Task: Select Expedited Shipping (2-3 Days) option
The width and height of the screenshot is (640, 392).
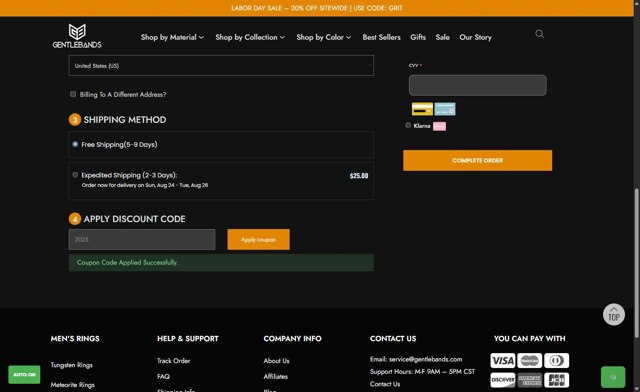Action: coord(75,175)
